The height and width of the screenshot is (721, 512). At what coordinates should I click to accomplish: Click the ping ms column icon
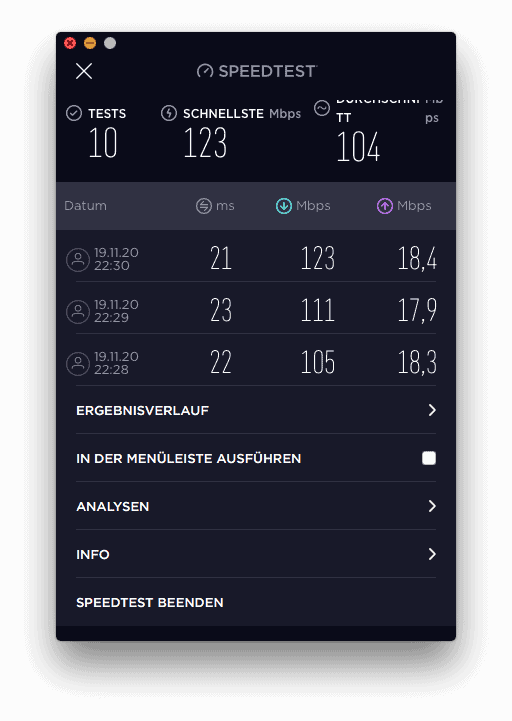(204, 206)
